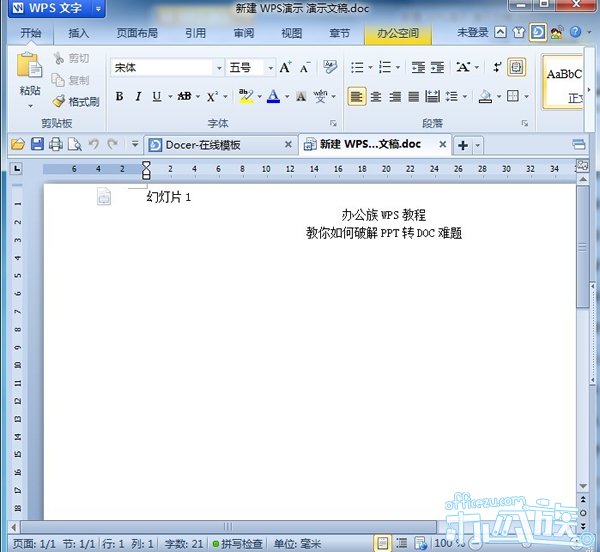Click 拼写检查 in status bar
The image size is (600, 552).
[x=238, y=544]
